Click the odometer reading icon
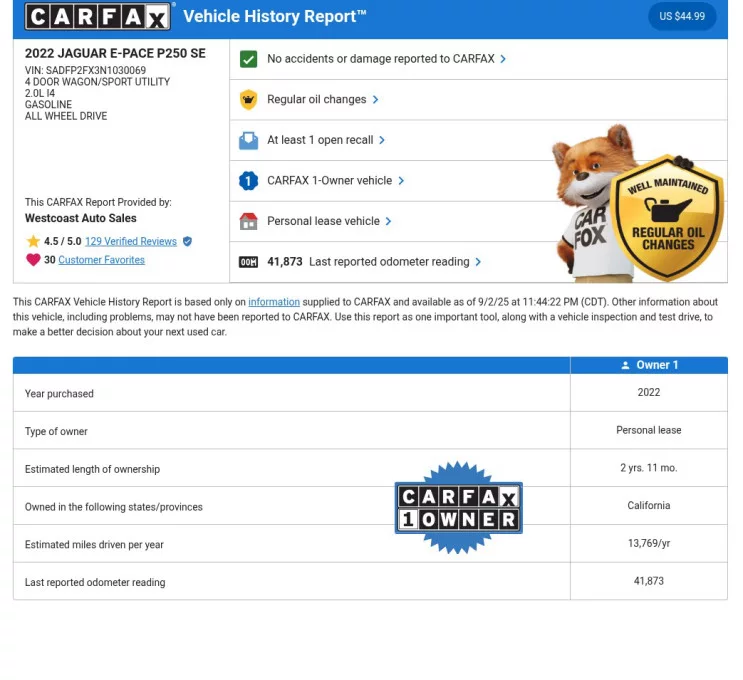This screenshot has width=743, height=680. click(x=249, y=262)
